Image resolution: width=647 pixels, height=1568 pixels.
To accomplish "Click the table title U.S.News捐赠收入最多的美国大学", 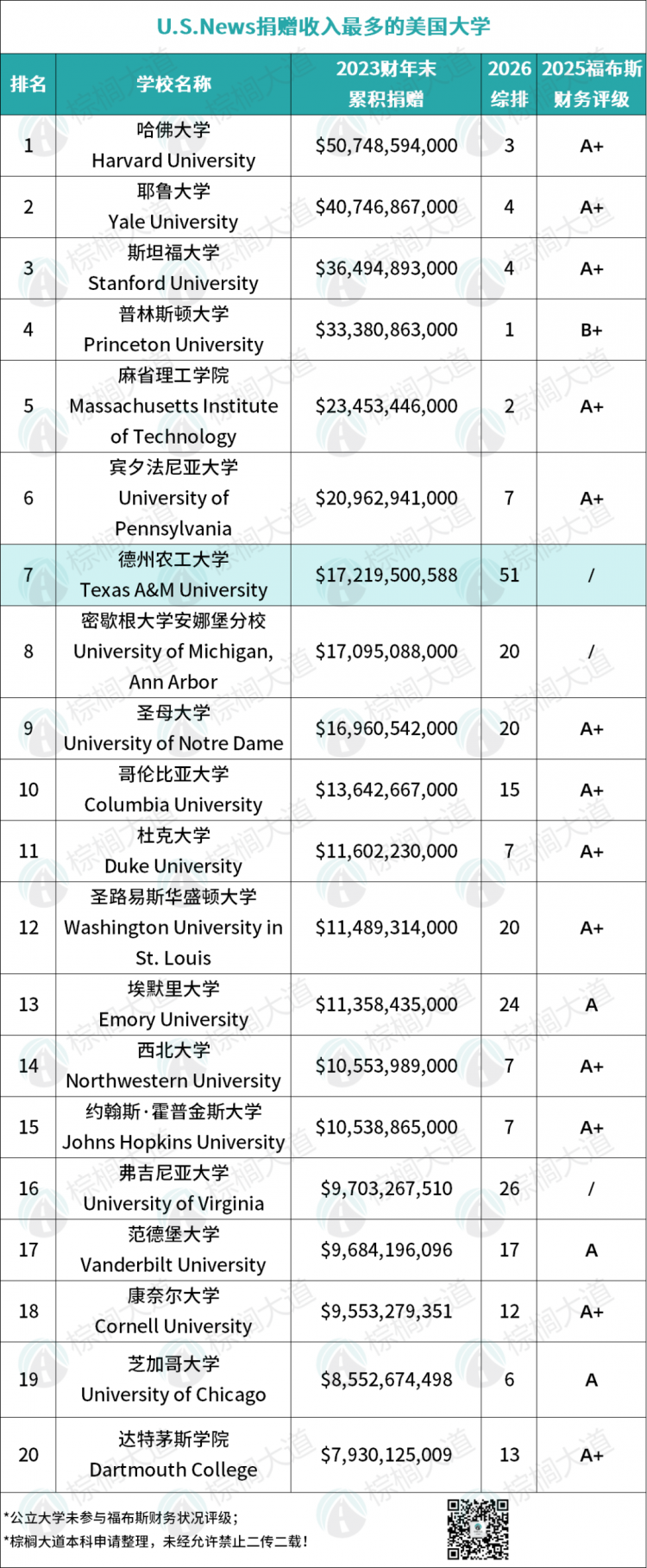I will pyautogui.click(x=323, y=27).
